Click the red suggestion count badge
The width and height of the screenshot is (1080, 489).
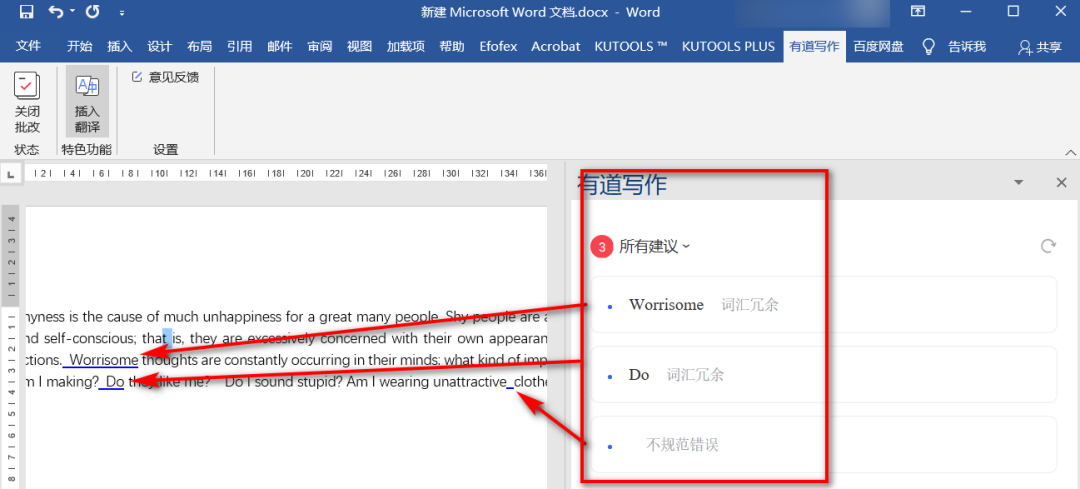tap(602, 247)
